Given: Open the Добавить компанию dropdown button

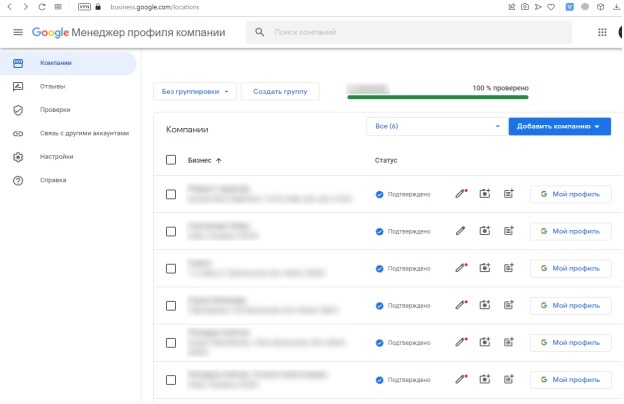Looking at the screenshot, I should [560, 126].
